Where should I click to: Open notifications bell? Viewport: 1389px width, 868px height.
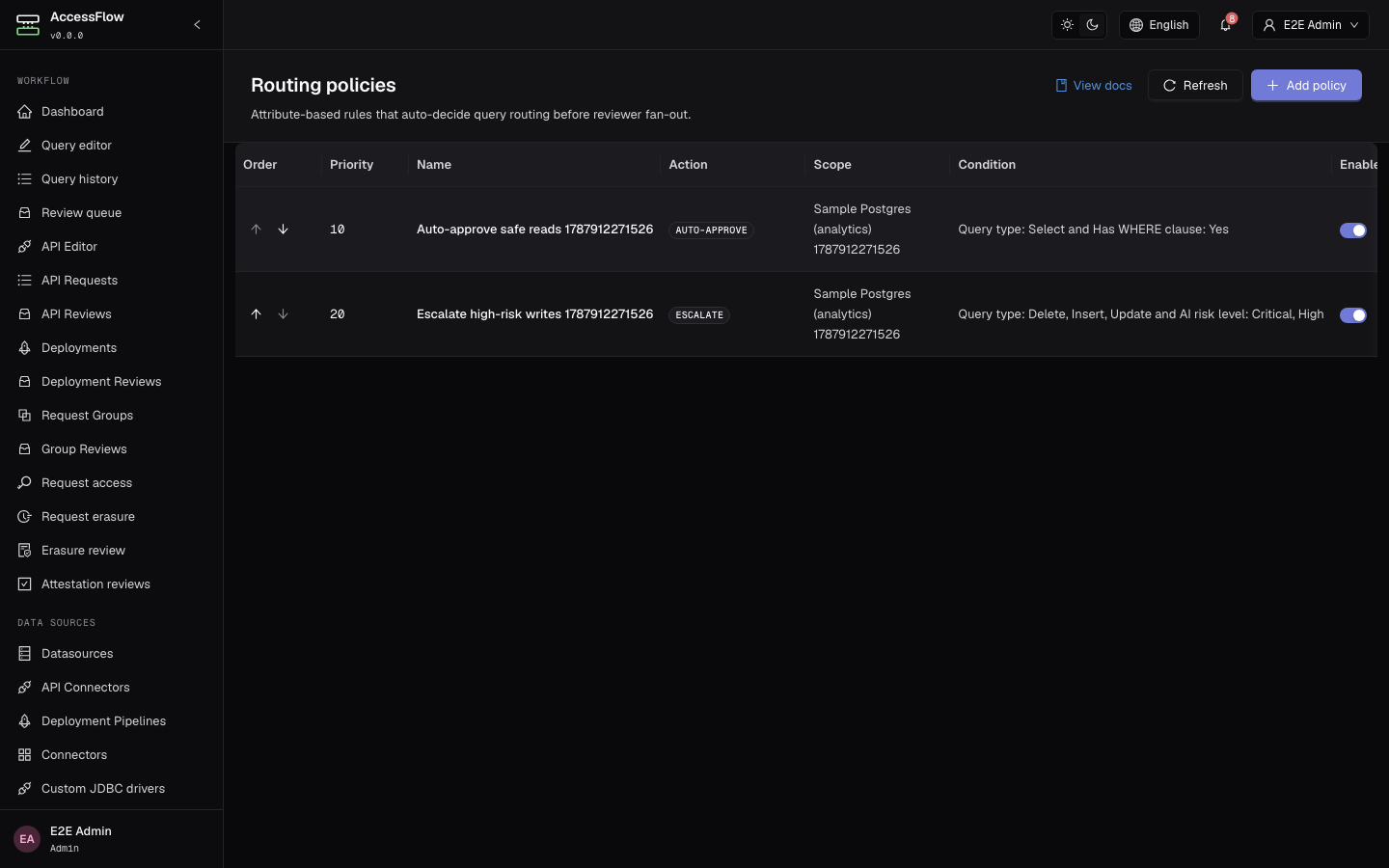(1226, 25)
